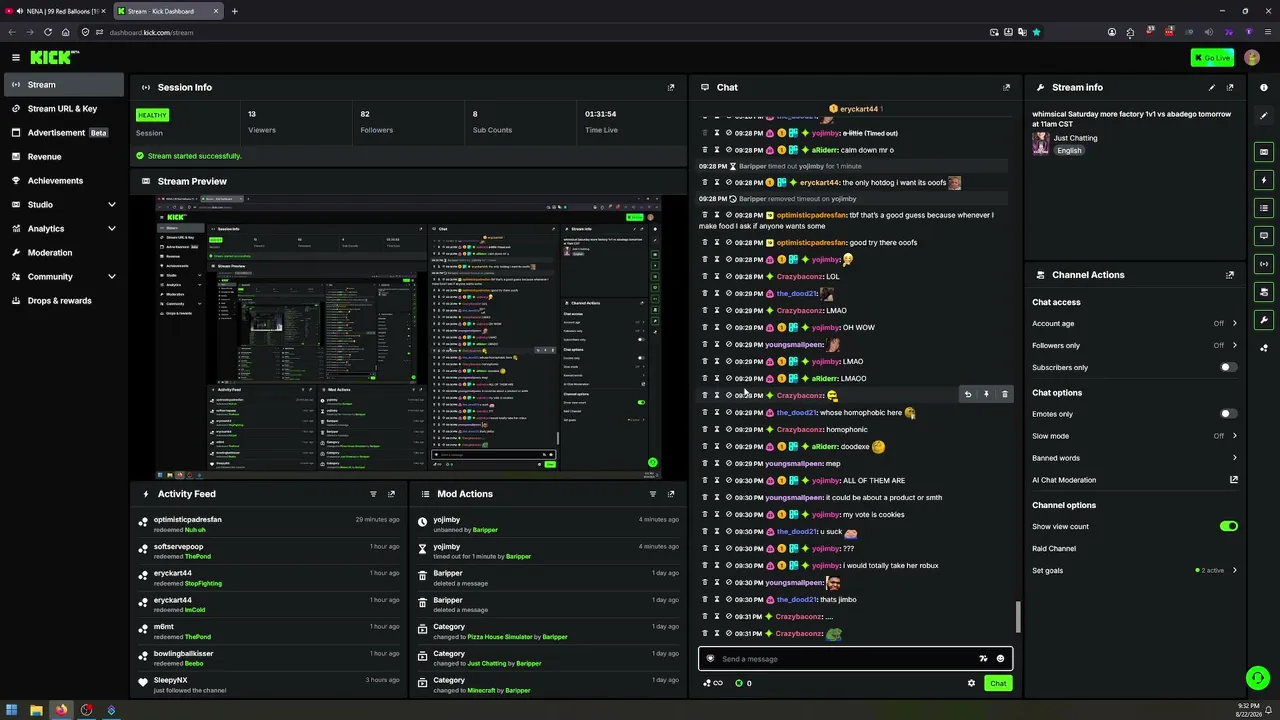
Task: Delete the hovered Crazybaconz message with trash icon
Action: click(1004, 395)
